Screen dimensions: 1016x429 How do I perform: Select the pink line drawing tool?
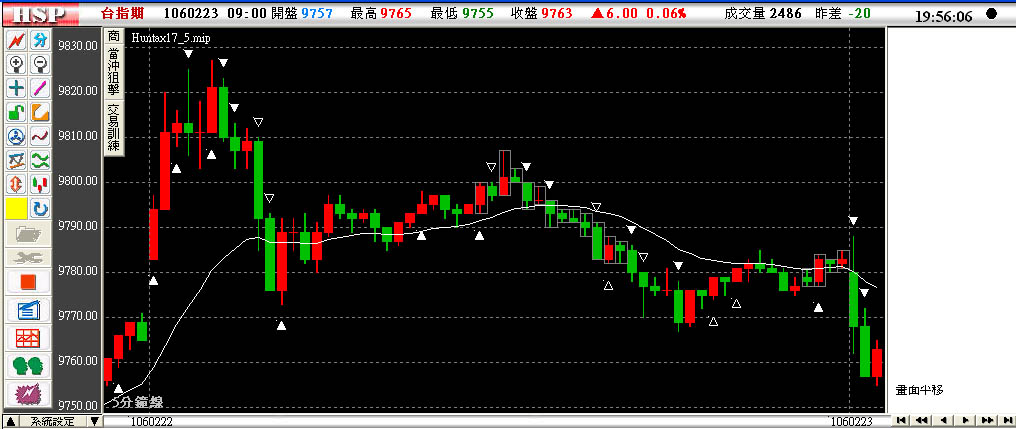(x=40, y=87)
